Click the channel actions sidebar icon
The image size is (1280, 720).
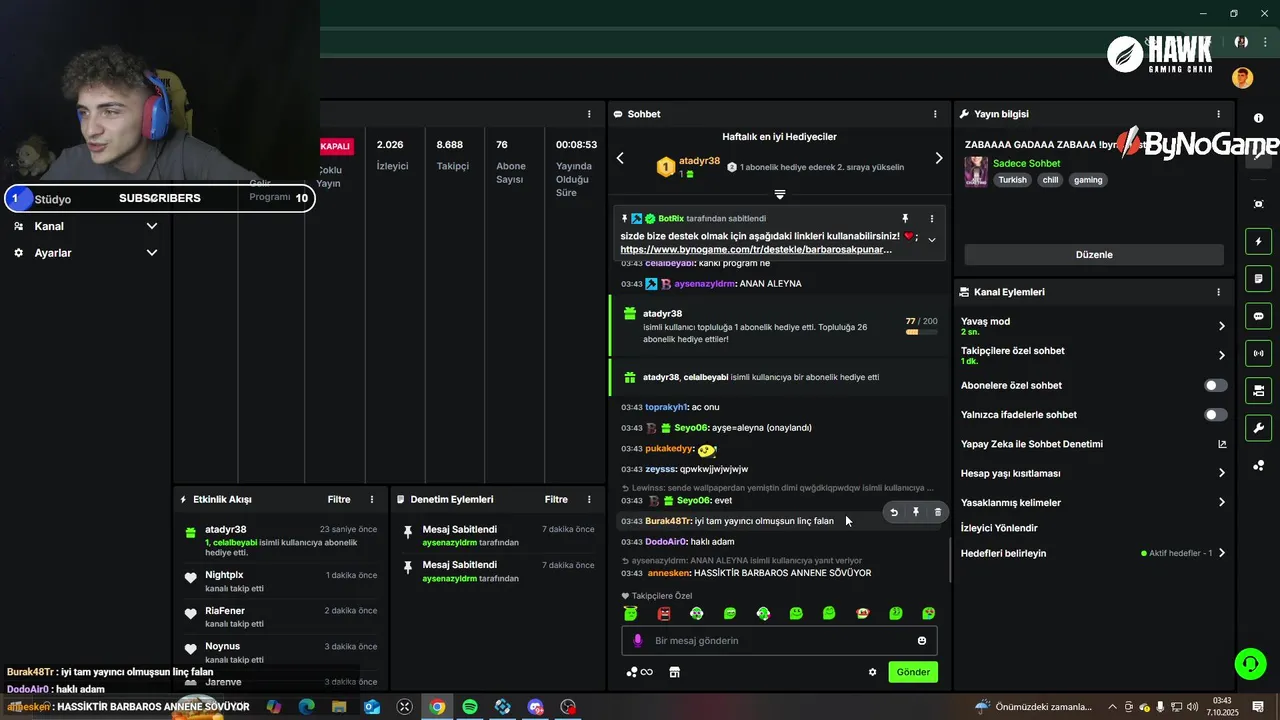tap(1258, 390)
